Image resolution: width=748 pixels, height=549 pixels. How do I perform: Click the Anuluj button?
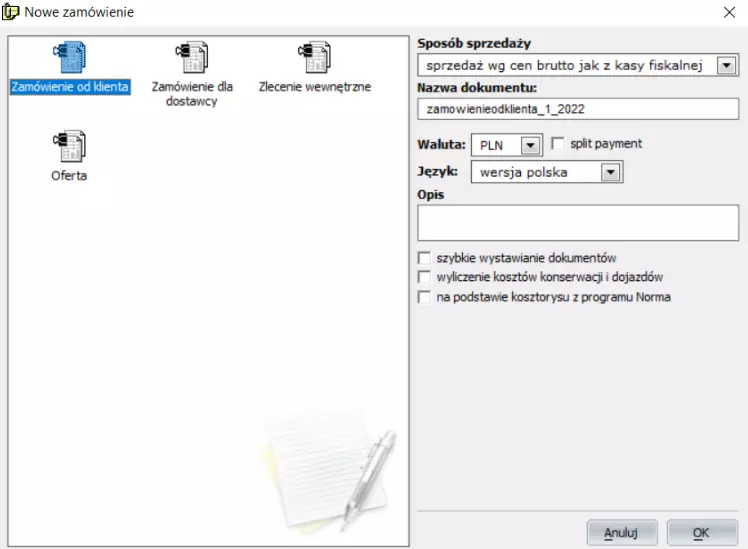[622, 532]
